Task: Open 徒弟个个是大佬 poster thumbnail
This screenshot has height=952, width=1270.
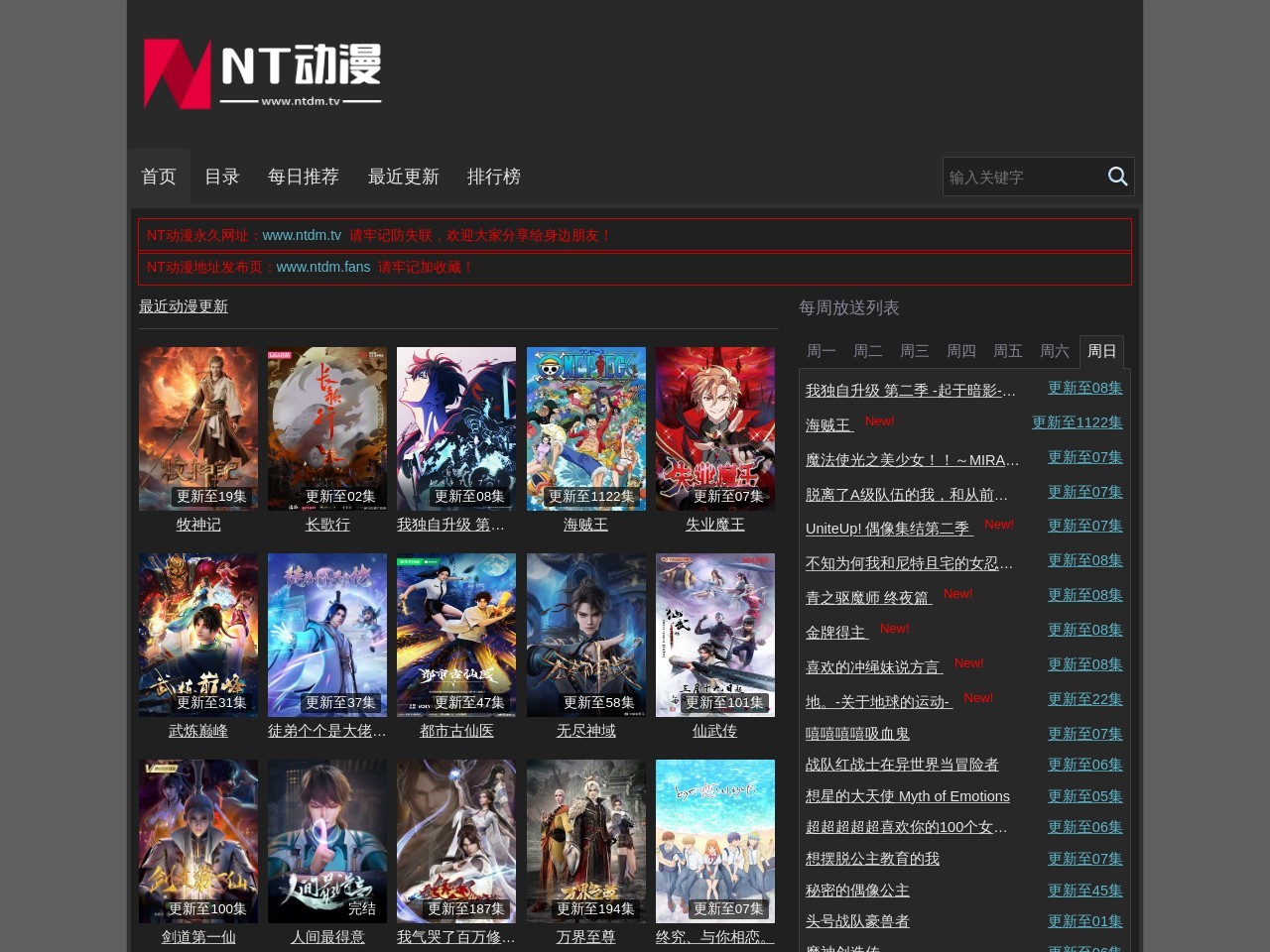Action: tap(327, 635)
